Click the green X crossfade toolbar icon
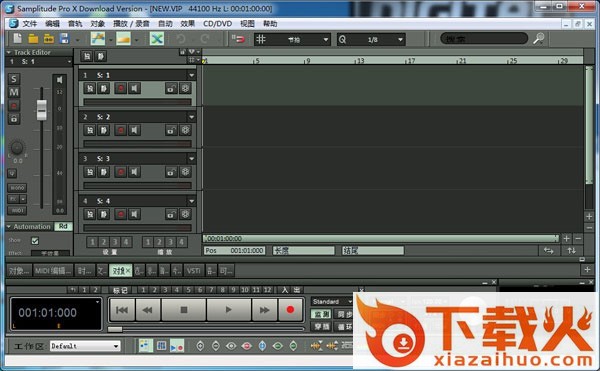Image resolution: width=600 pixels, height=371 pixels. pyautogui.click(x=157, y=39)
